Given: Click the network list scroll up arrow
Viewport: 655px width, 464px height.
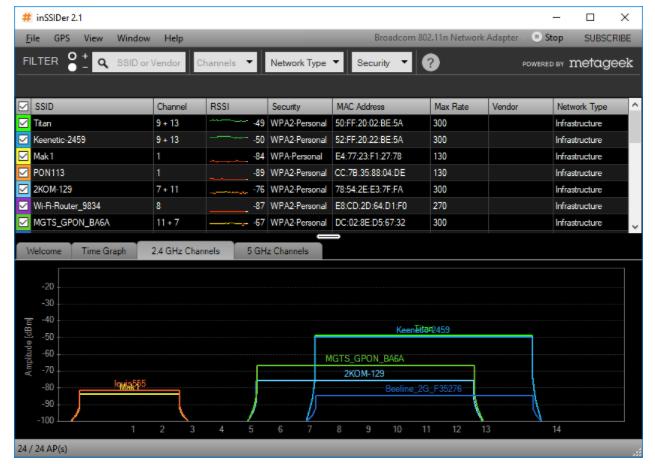Looking at the screenshot, I should (635, 105).
